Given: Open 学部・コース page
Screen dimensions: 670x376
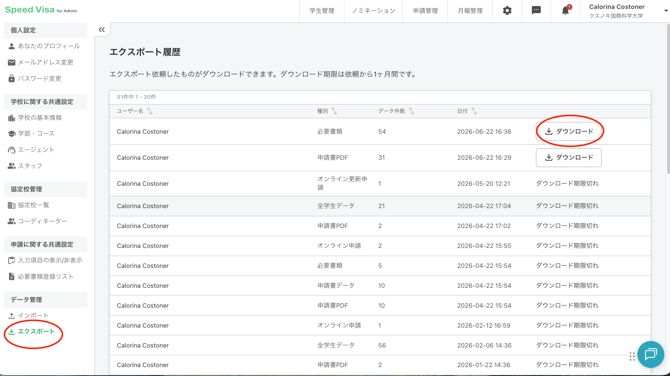Looking at the screenshot, I should (31, 134).
